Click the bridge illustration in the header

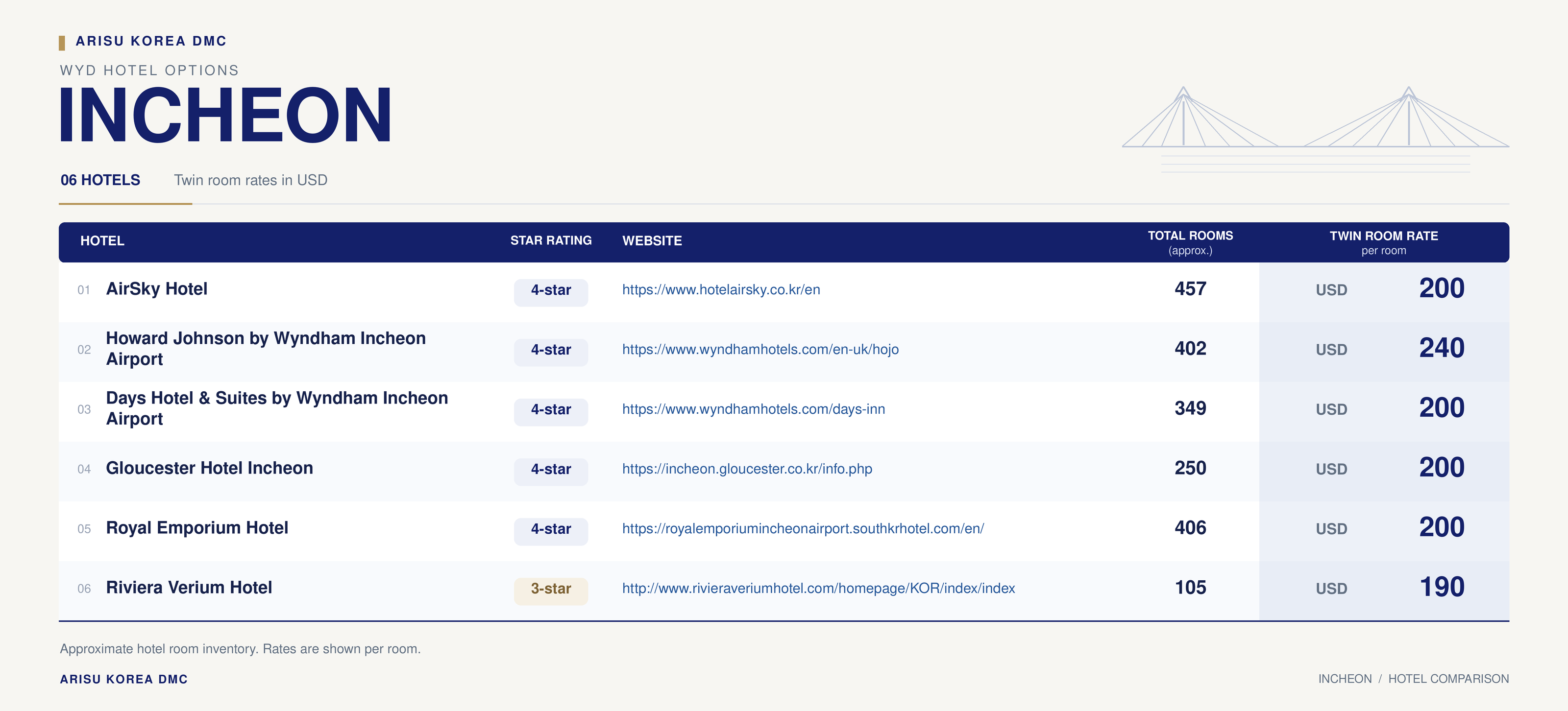pos(1315,130)
